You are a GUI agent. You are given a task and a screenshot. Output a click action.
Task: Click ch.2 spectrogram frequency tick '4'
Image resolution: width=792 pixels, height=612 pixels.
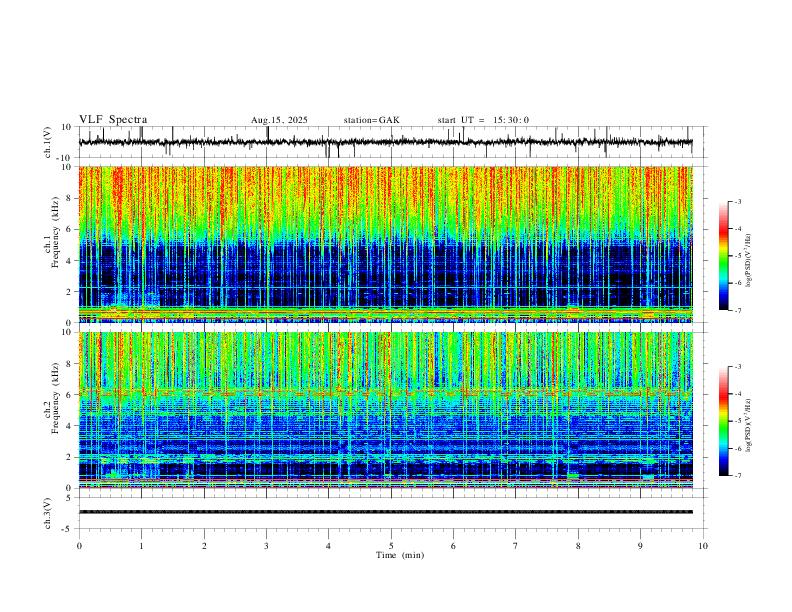[70, 426]
